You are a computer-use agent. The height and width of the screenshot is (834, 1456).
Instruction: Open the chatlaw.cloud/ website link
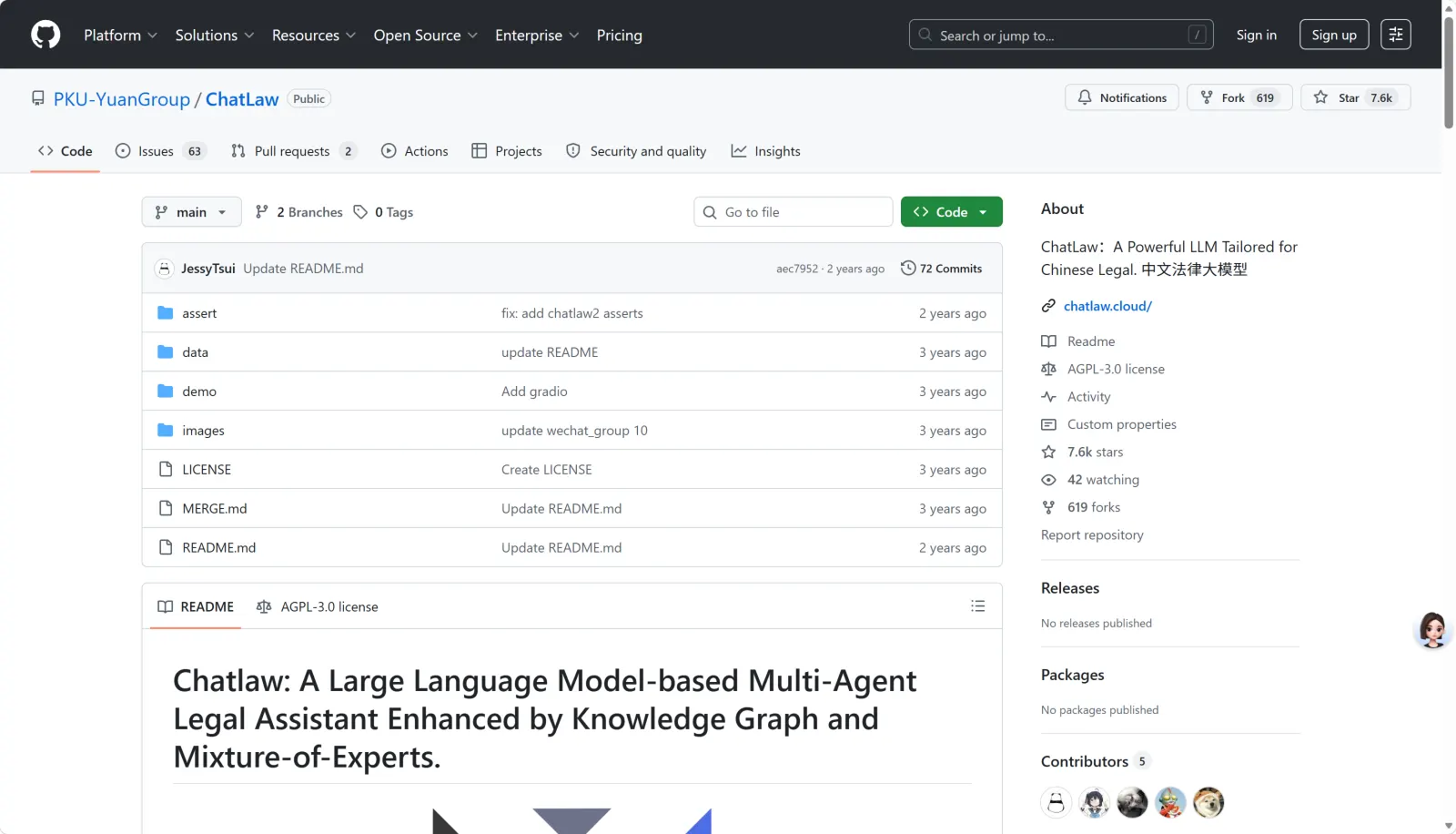point(1107,306)
